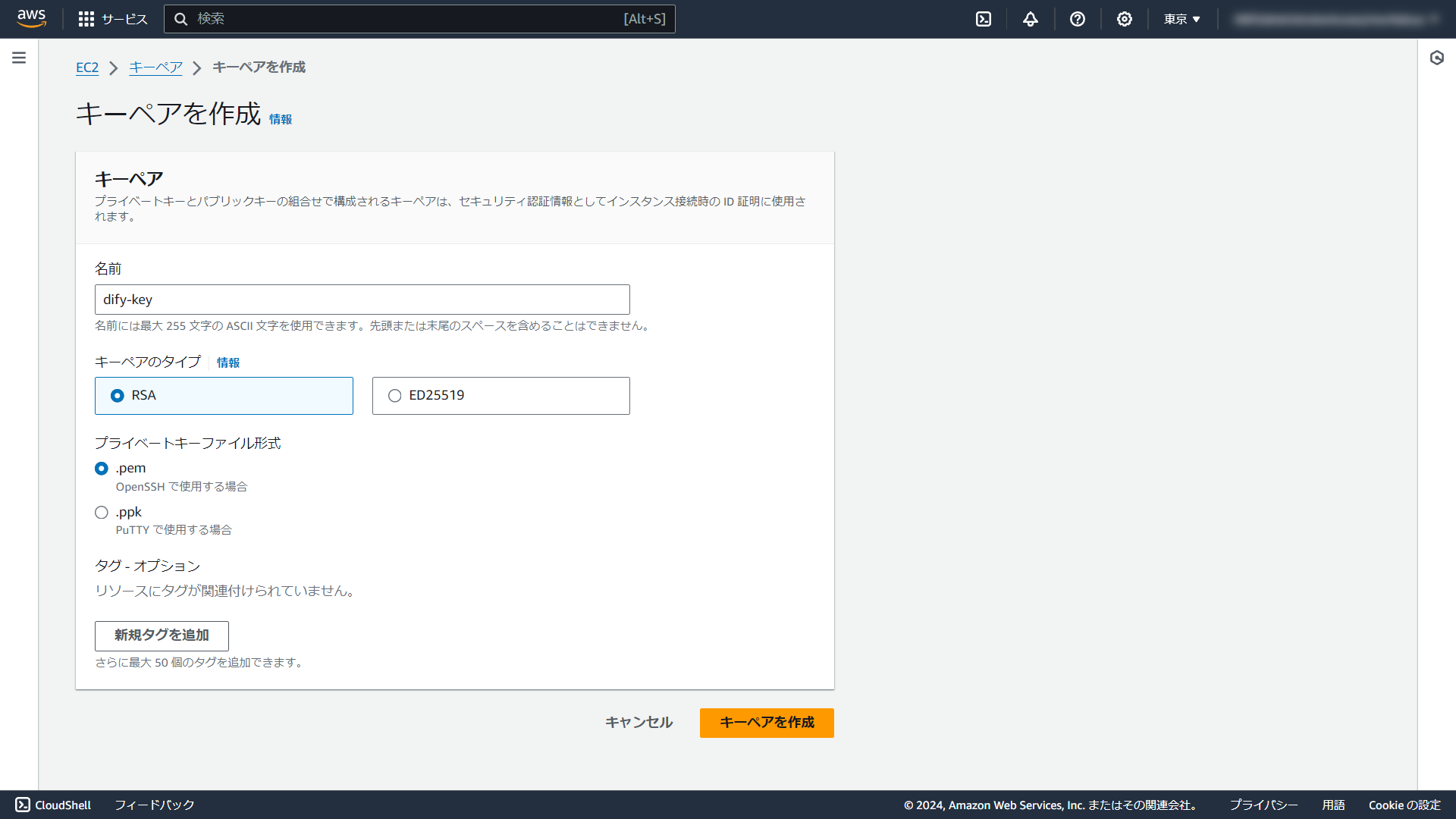Click the AWS logo home icon
This screenshot has height=819, width=1456.
[x=31, y=18]
